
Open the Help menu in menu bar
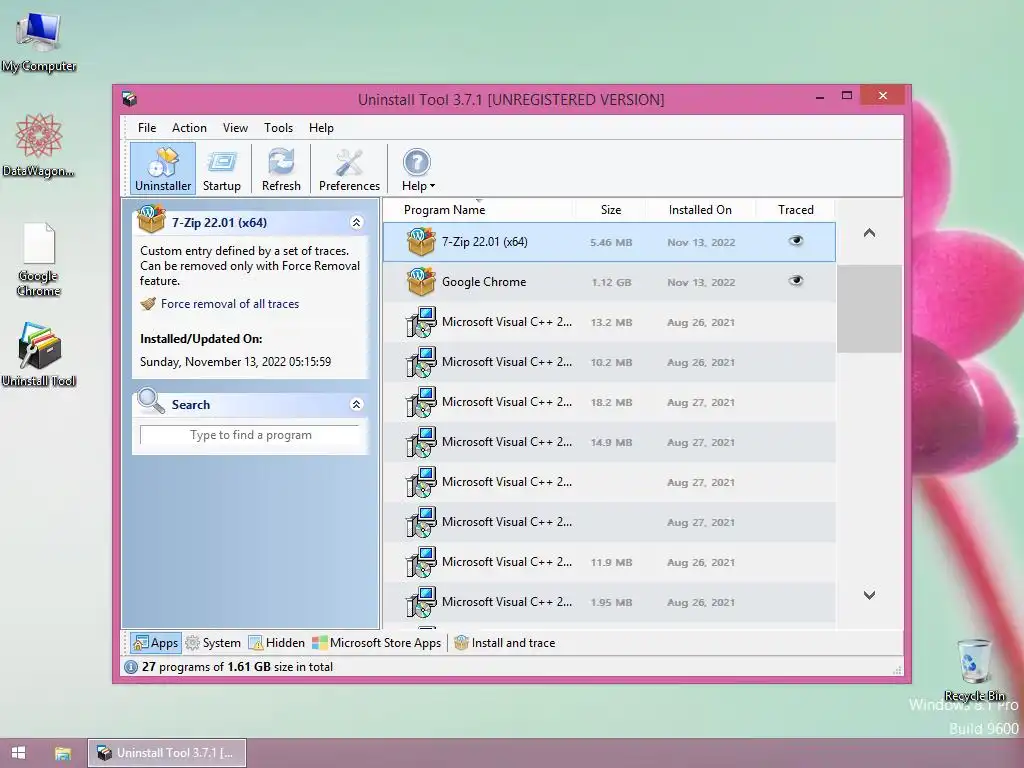click(321, 128)
